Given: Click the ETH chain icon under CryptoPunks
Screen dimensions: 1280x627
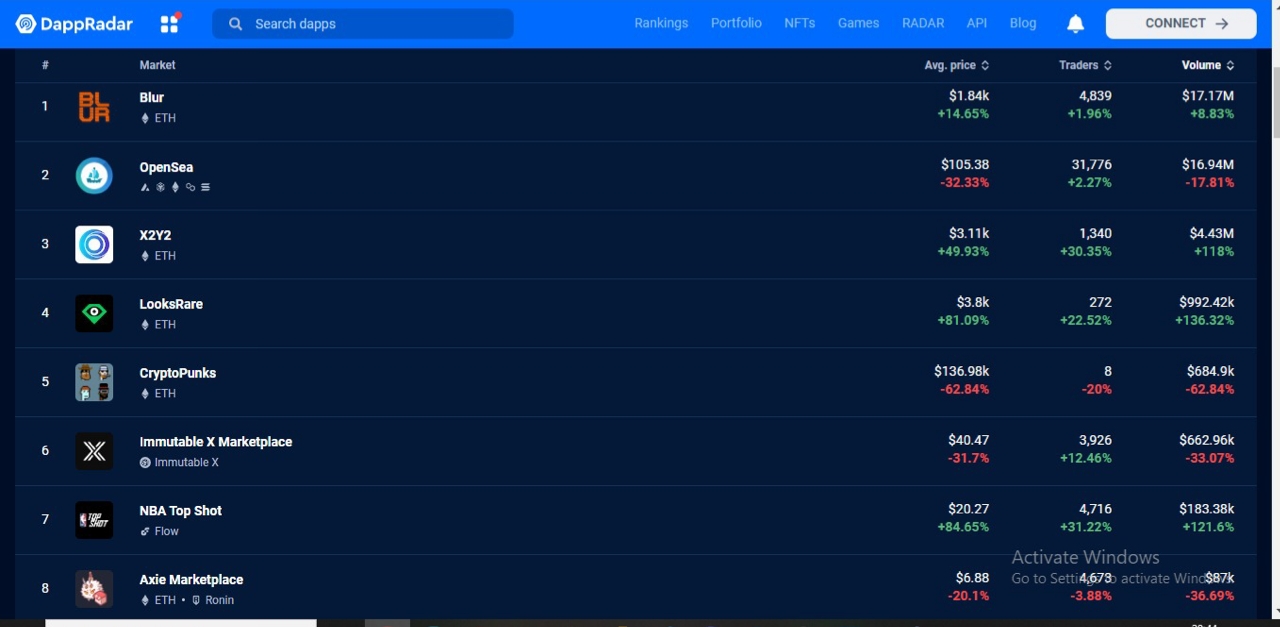Looking at the screenshot, I should pos(145,394).
